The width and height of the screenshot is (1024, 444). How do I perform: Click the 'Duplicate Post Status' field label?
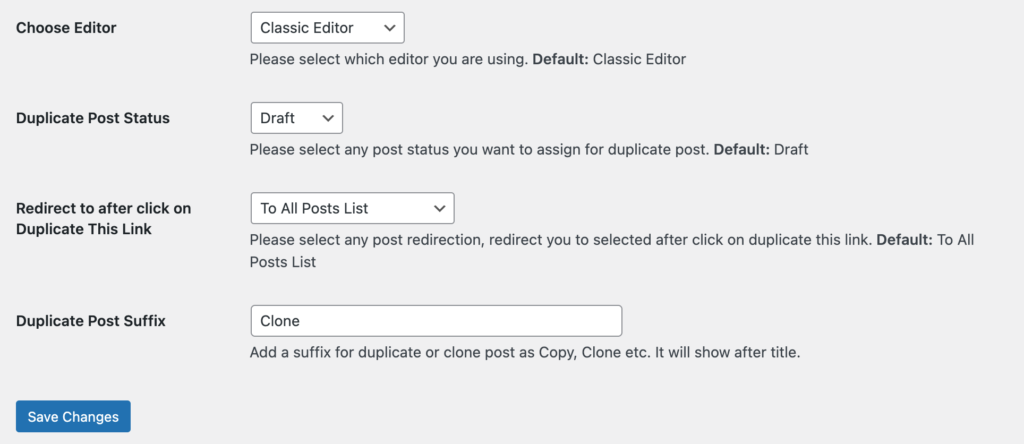click(x=93, y=118)
